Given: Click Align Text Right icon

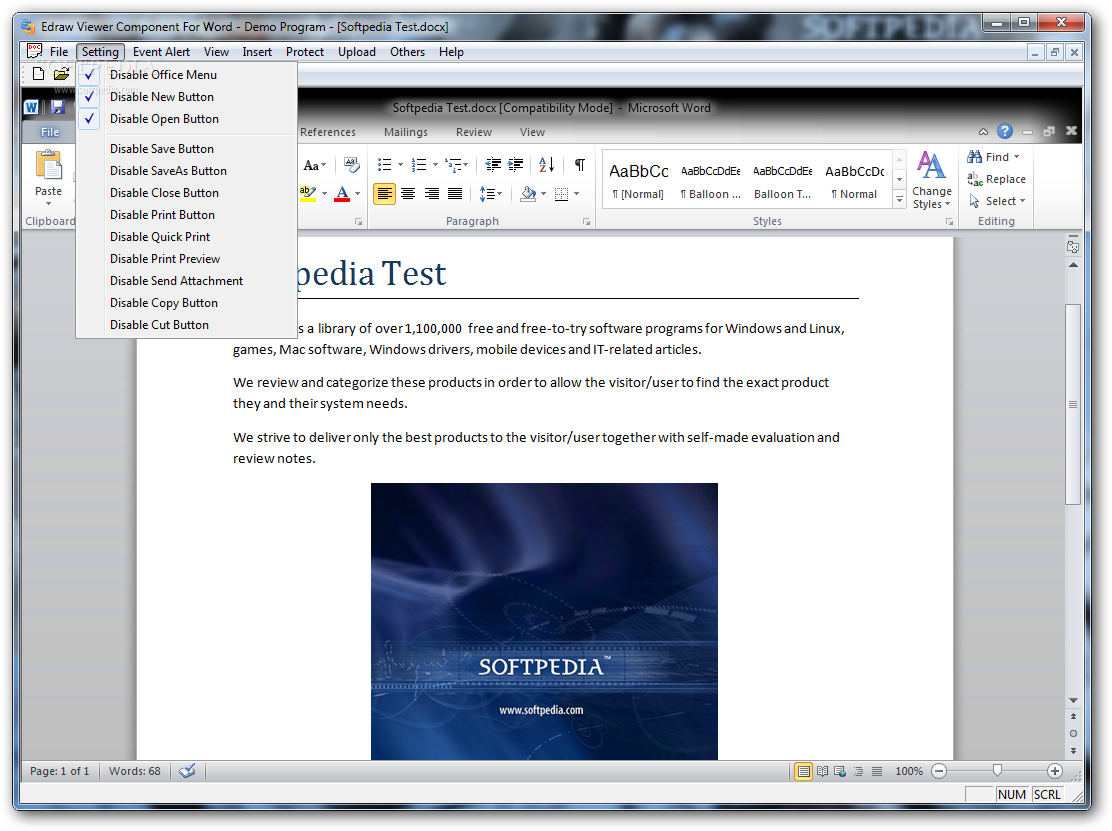Looking at the screenshot, I should click(431, 194).
